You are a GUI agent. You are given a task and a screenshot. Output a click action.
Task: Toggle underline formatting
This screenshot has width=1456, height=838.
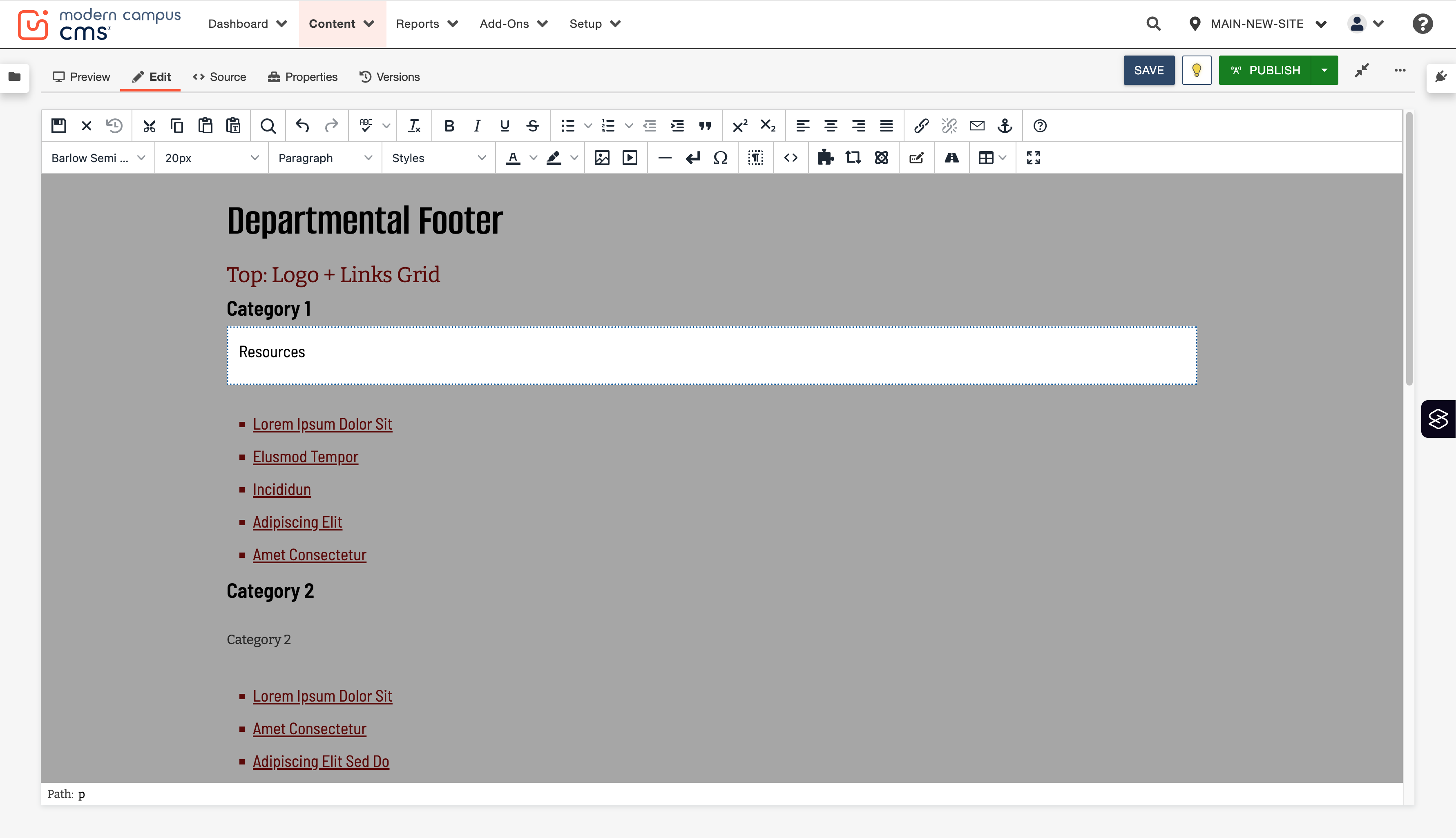(x=505, y=126)
